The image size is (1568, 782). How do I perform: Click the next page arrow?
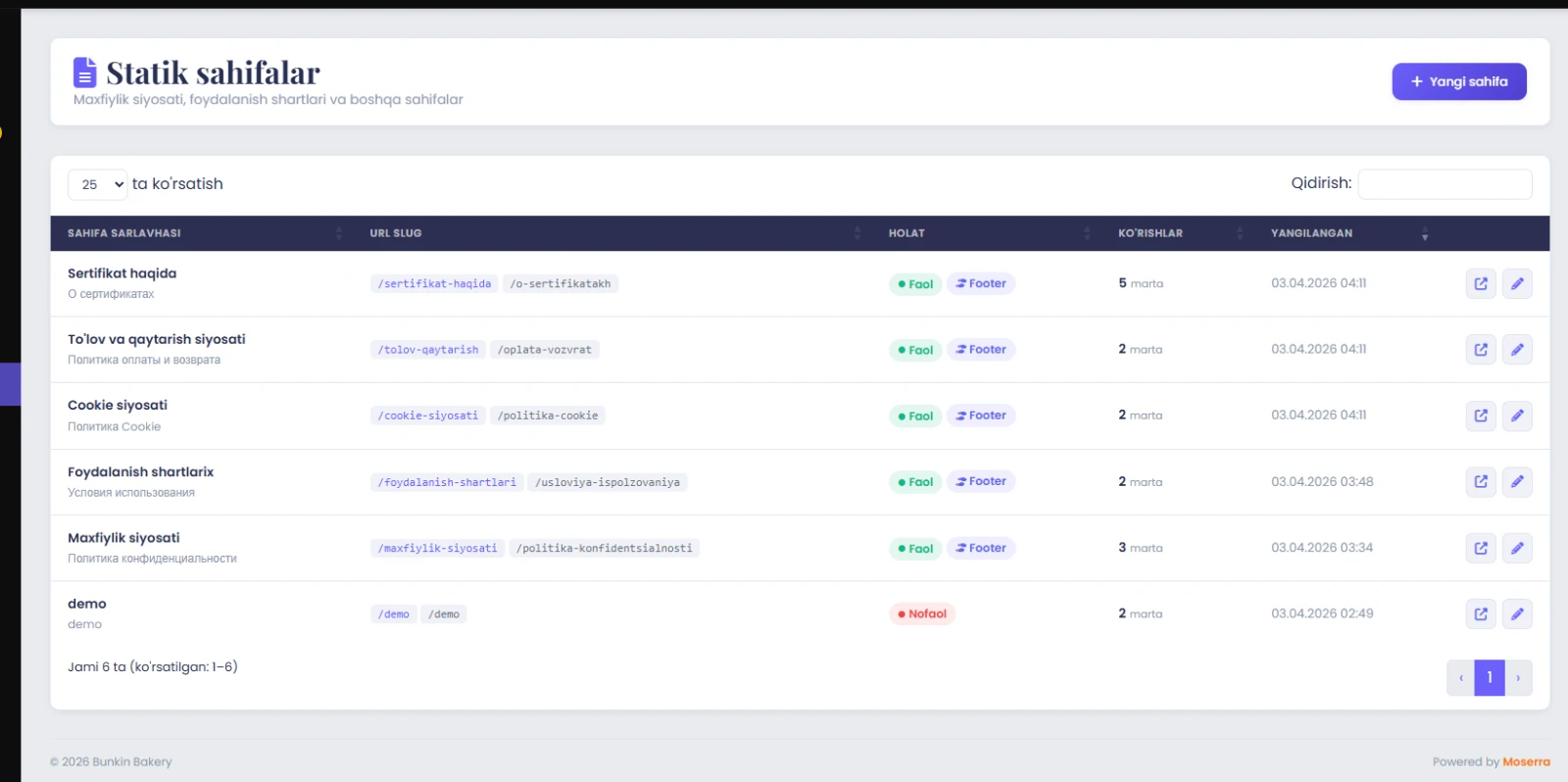tap(1518, 677)
